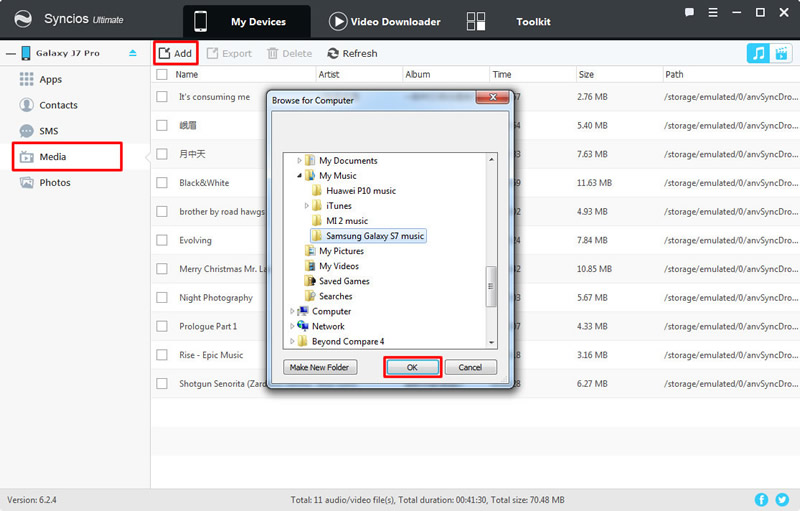The width and height of the screenshot is (800, 511).
Task: Open Contacts in the sidebar
Action: coord(48,105)
